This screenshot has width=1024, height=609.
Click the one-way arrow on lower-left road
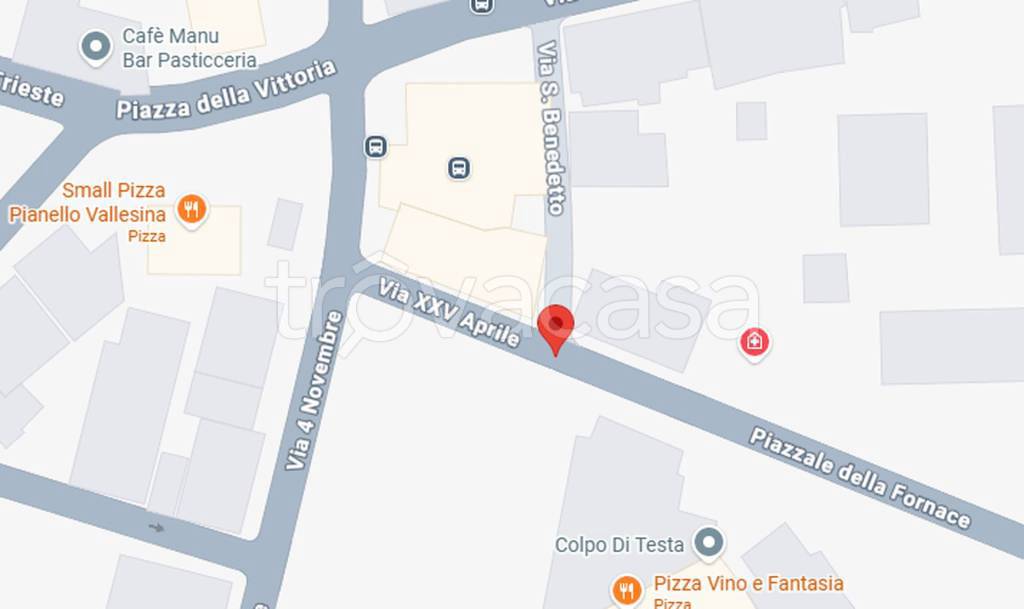(156, 527)
